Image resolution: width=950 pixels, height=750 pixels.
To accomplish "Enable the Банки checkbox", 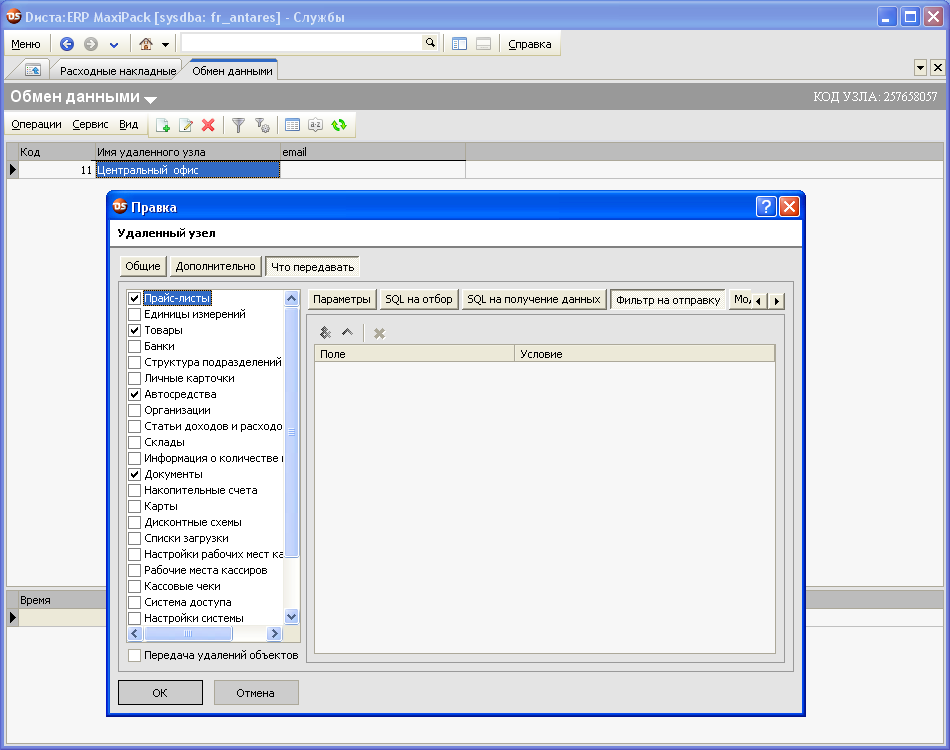I will tap(134, 346).
